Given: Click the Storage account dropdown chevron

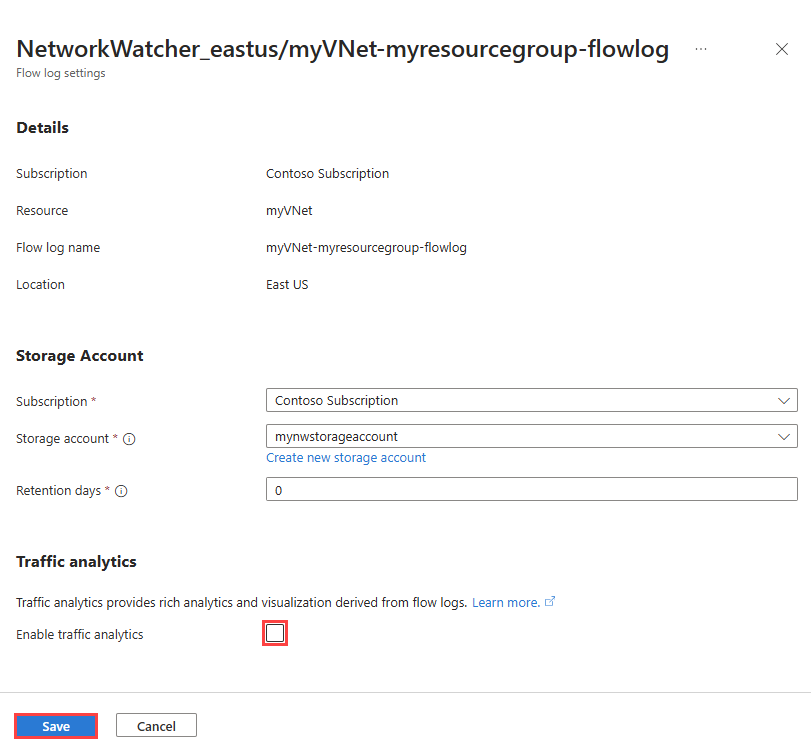Looking at the screenshot, I should coord(784,437).
